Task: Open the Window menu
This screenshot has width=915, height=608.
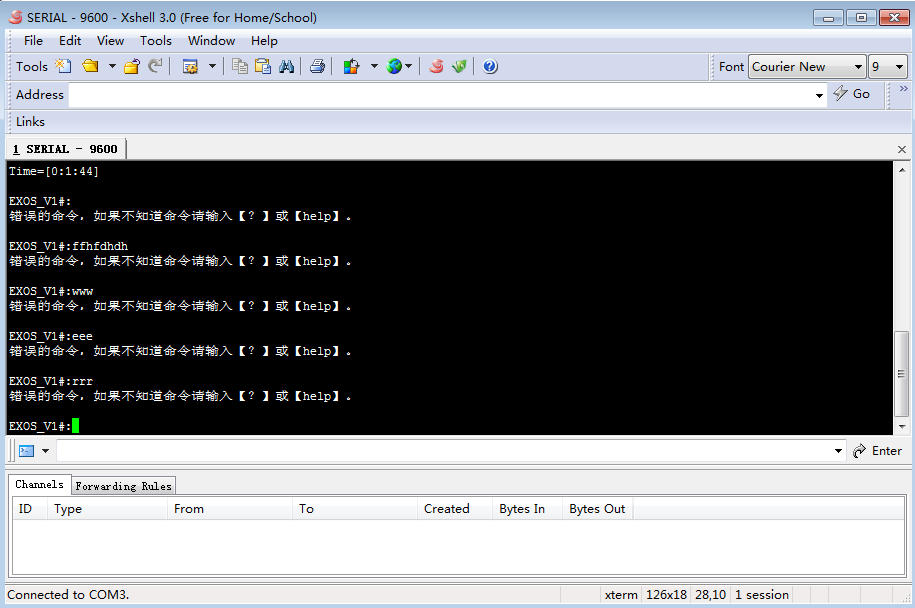Action: [x=211, y=41]
